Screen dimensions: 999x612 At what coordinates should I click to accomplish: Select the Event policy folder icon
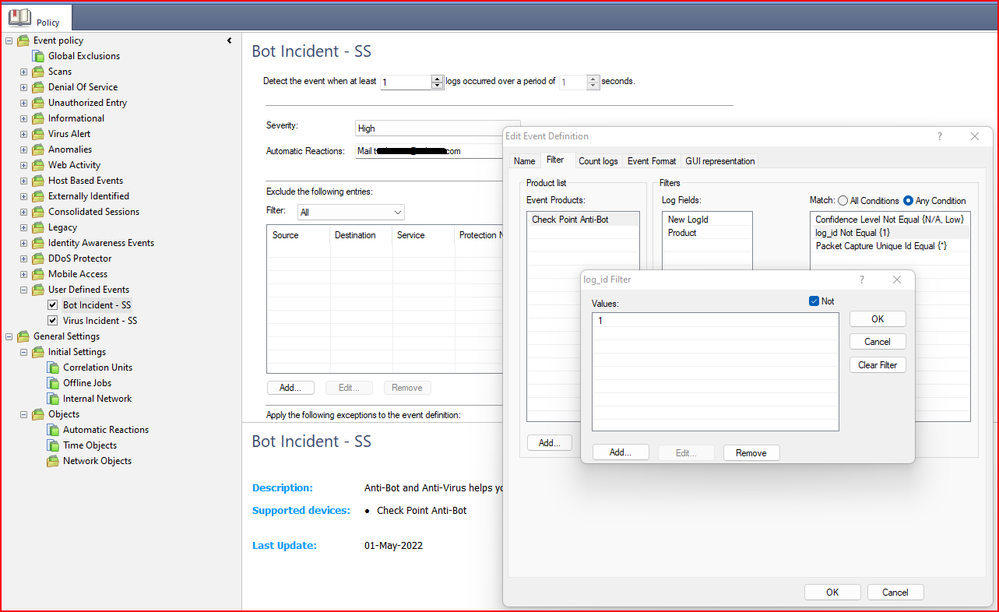[24, 41]
